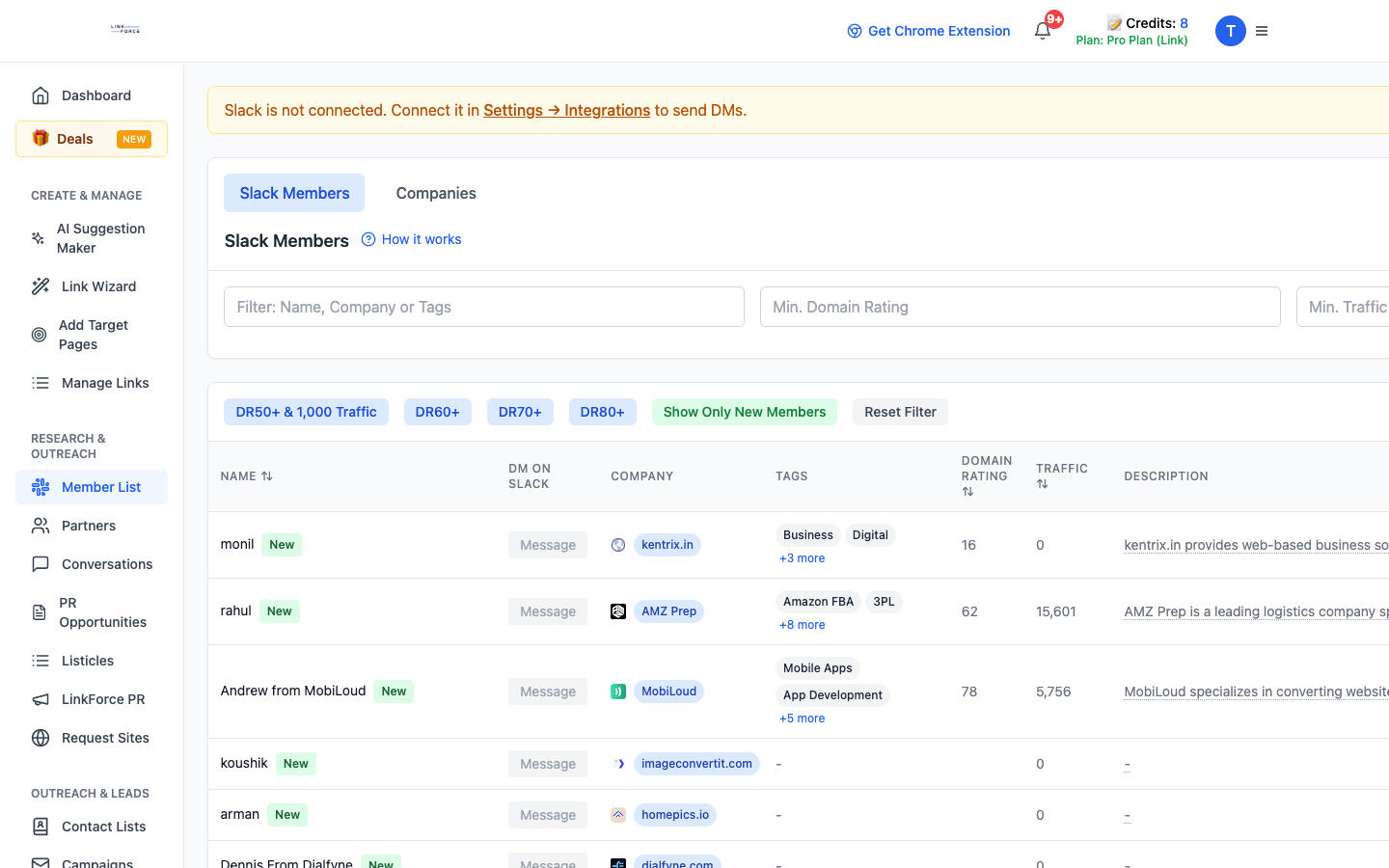Image resolution: width=1389 pixels, height=868 pixels.
Task: Toggle Show Only New Members filter
Action: (745, 412)
